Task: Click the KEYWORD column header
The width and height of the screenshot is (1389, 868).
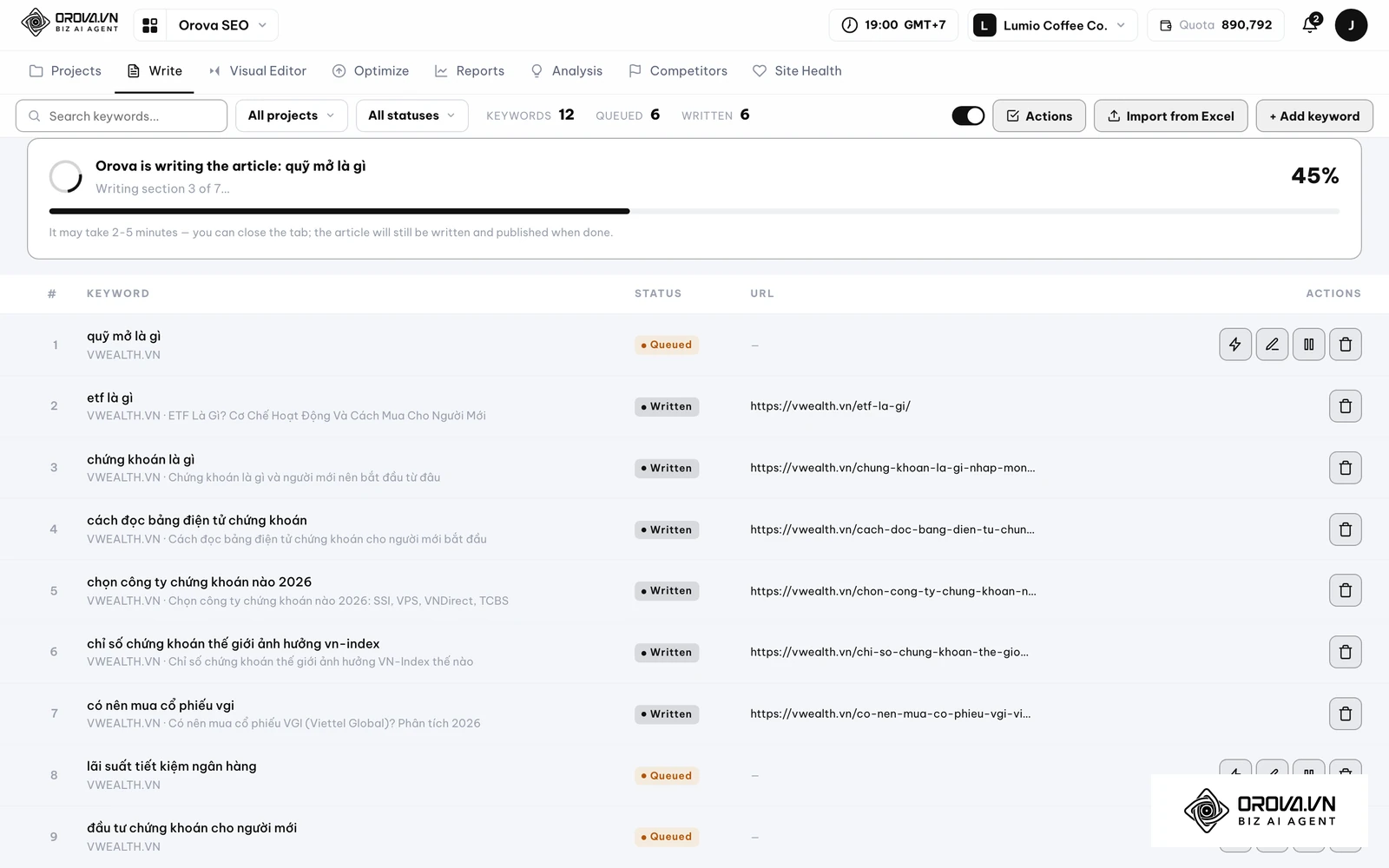Action: point(118,293)
